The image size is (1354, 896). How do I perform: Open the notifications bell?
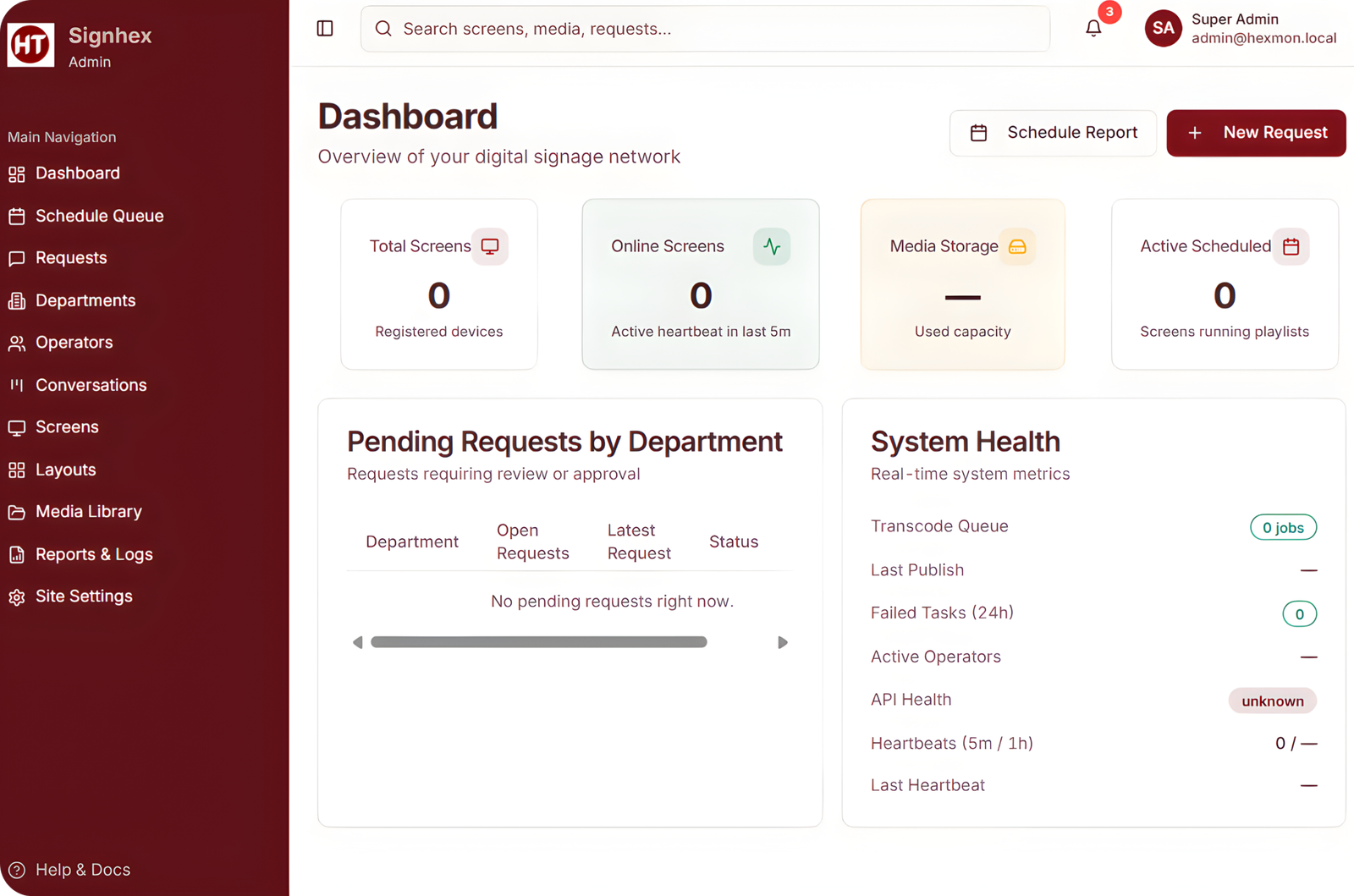1093,29
